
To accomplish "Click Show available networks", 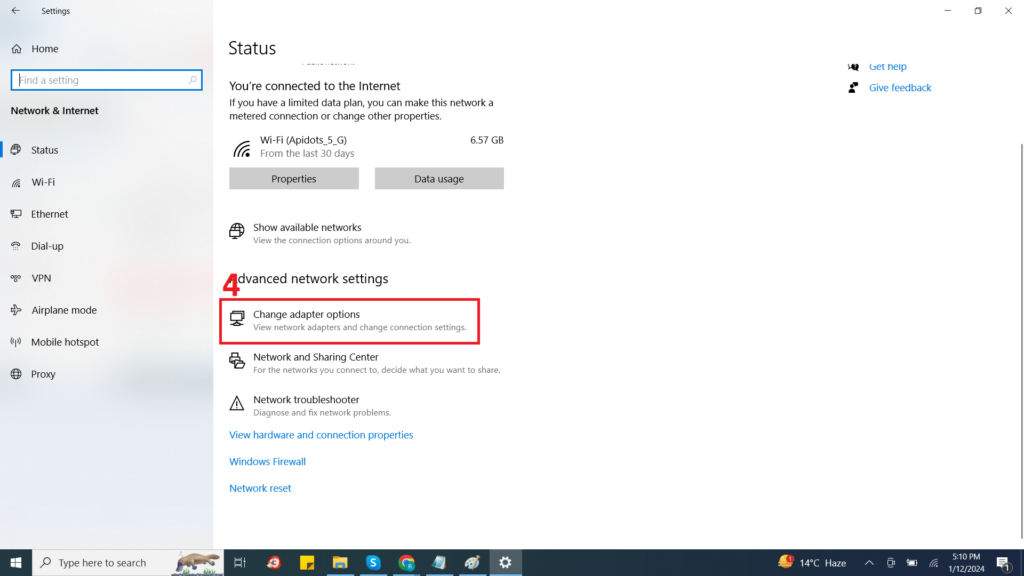I will tap(306, 228).
